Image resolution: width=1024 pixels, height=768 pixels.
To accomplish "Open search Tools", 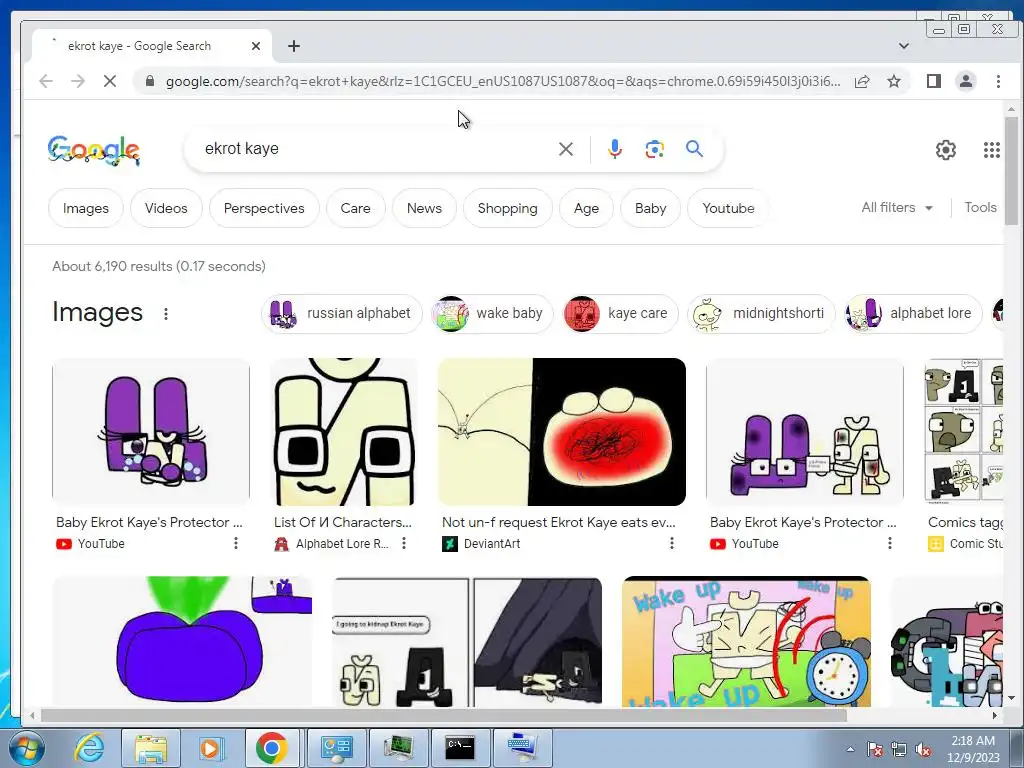I will tap(980, 208).
